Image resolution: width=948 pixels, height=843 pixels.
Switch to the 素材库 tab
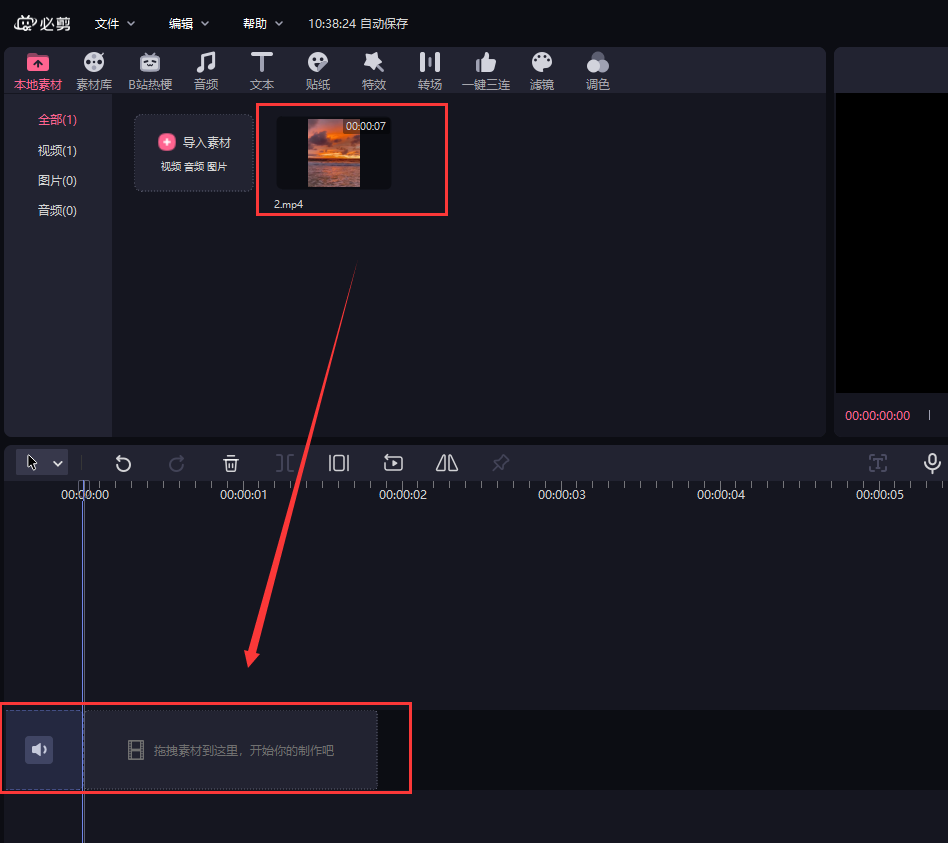pyautogui.click(x=94, y=70)
